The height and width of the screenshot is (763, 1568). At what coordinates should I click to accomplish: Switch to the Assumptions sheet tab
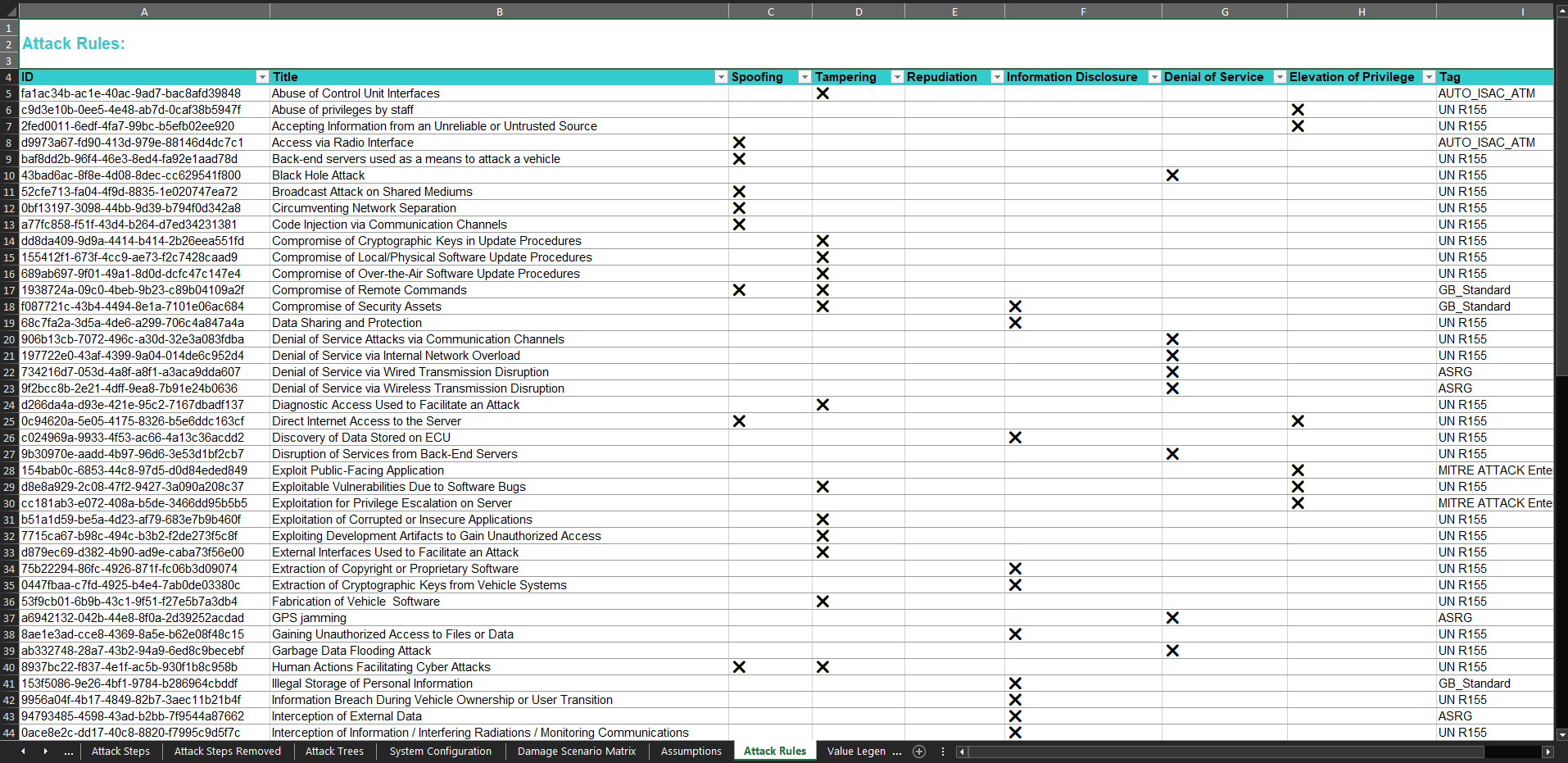pos(691,752)
